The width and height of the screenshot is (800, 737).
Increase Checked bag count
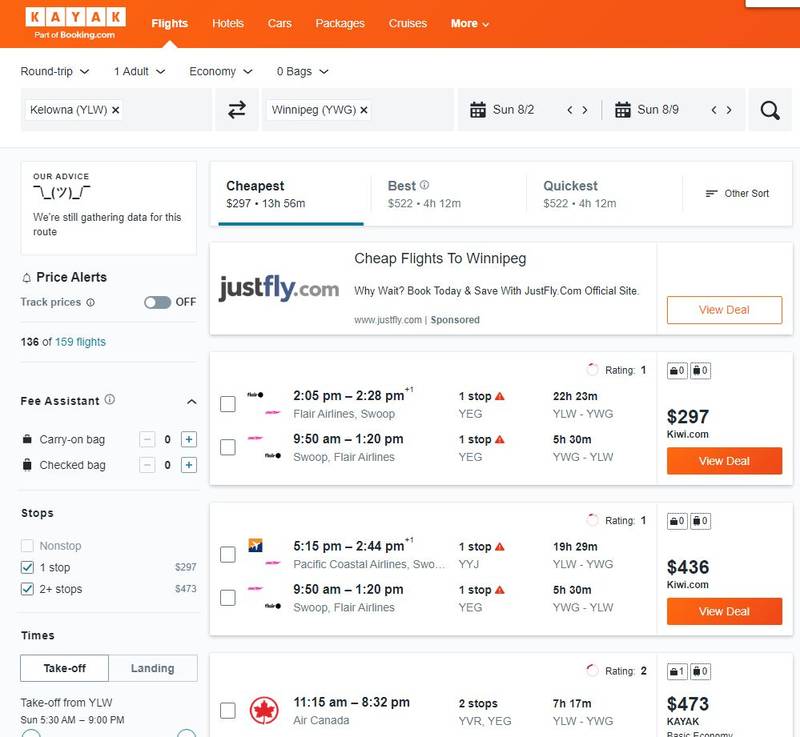189,465
